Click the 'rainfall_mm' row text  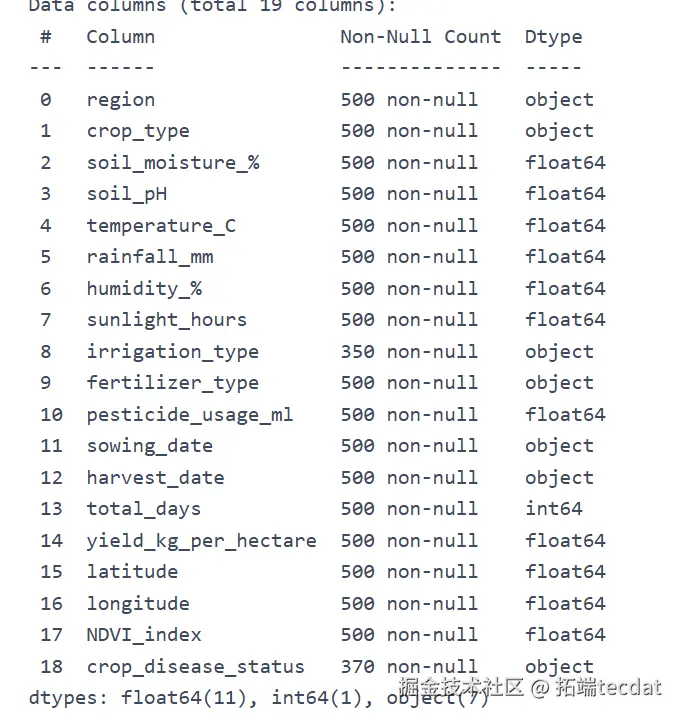(149, 257)
